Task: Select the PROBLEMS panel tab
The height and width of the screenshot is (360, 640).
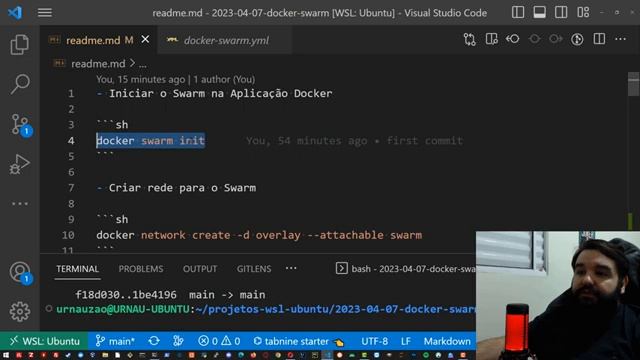Action: point(141,269)
